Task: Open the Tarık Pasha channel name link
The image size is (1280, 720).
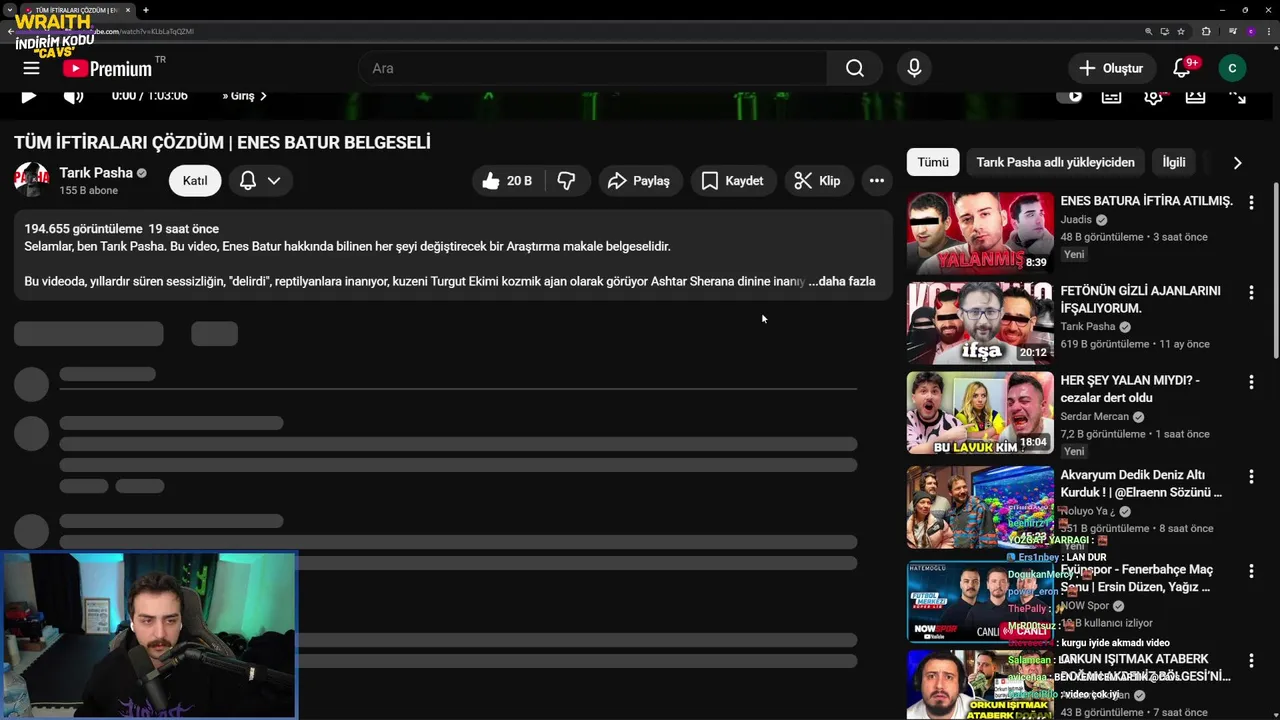Action: point(96,173)
